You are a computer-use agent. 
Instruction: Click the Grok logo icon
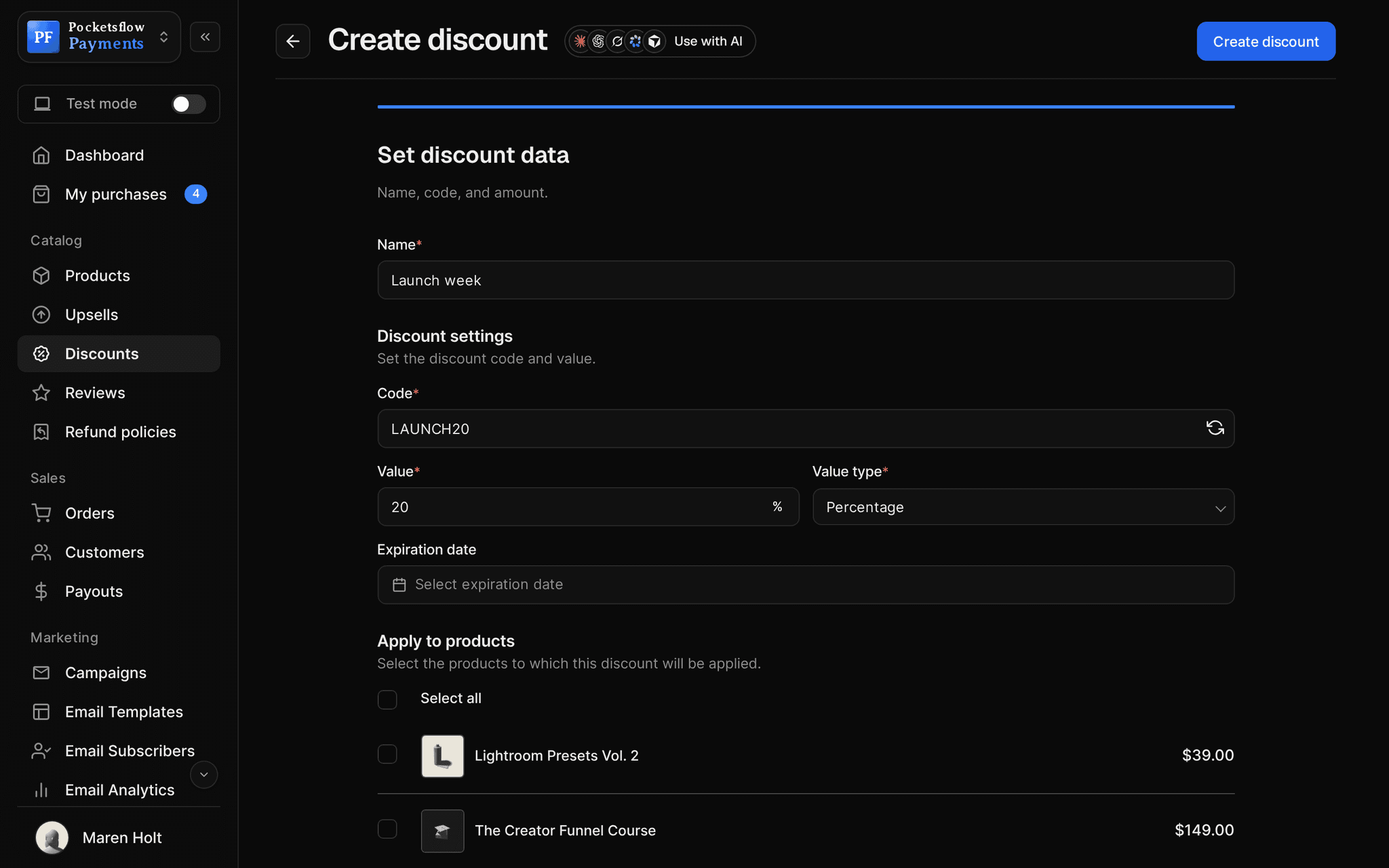pos(617,41)
